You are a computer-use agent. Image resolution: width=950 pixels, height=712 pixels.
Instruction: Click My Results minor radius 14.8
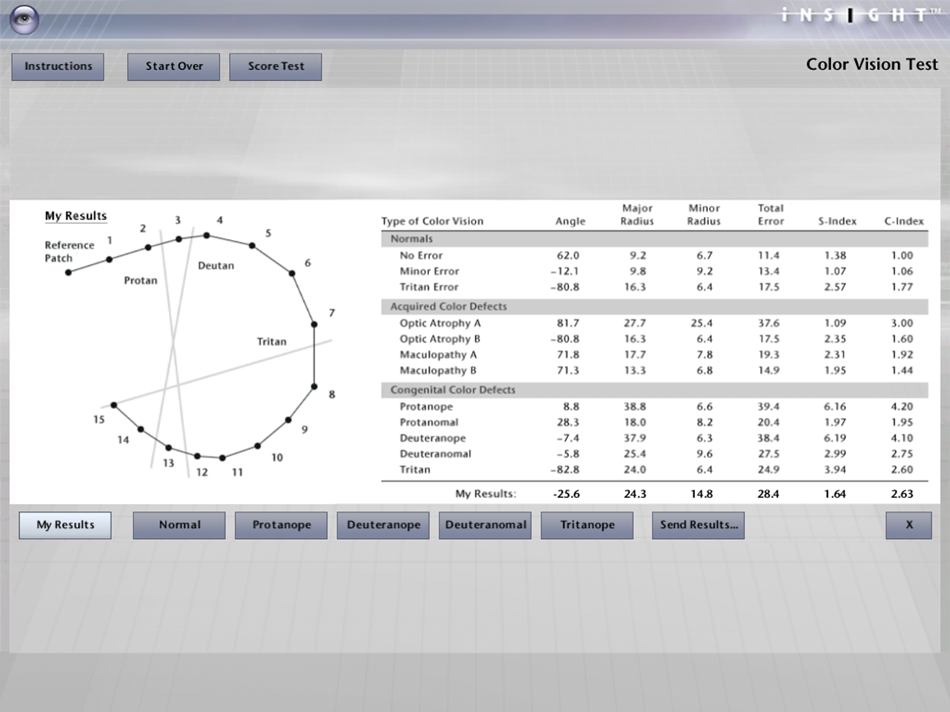point(702,494)
